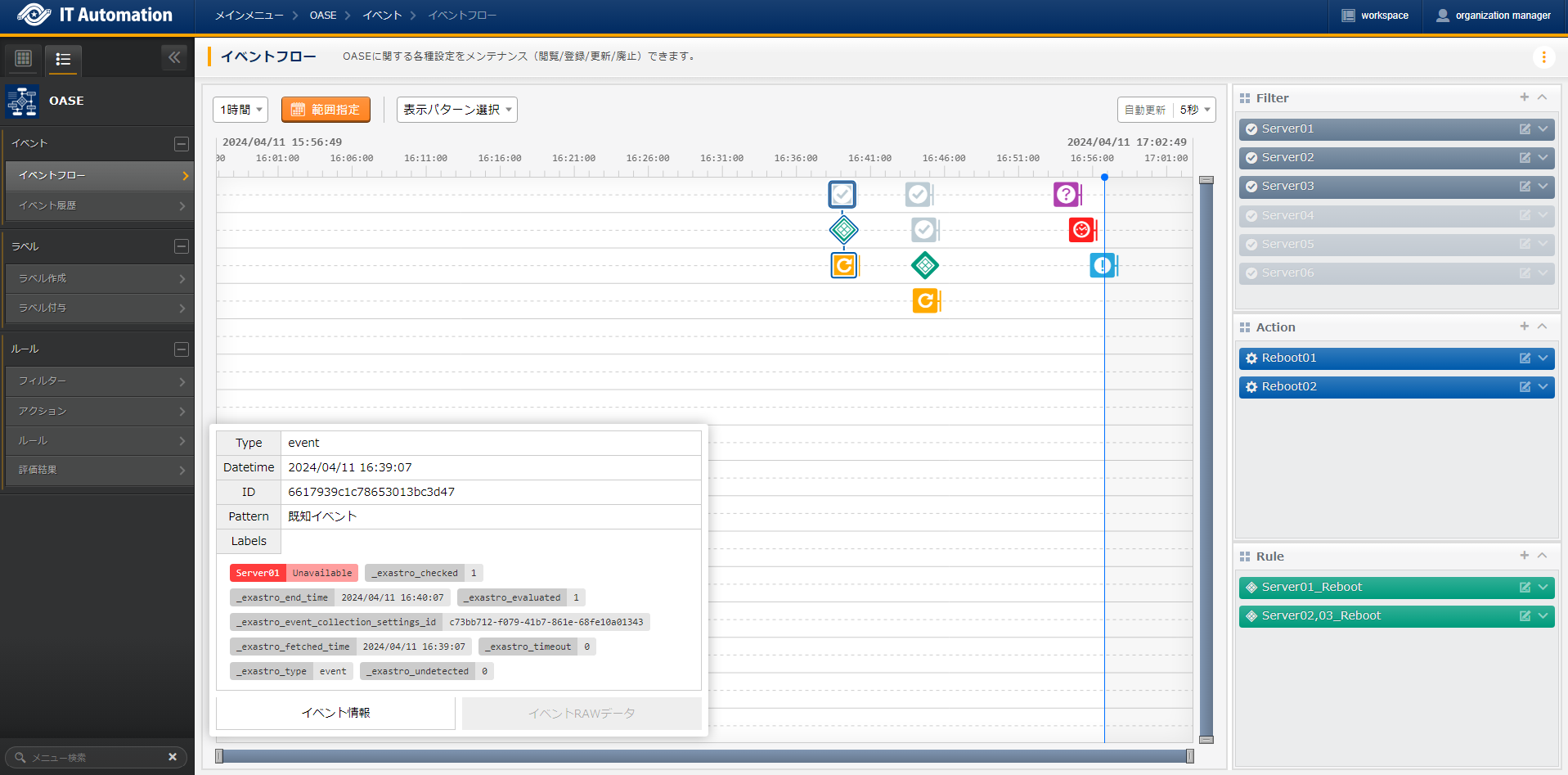The height and width of the screenshot is (775, 1568).
Task: Click the edit icon for Server01 filter
Action: (x=1525, y=129)
